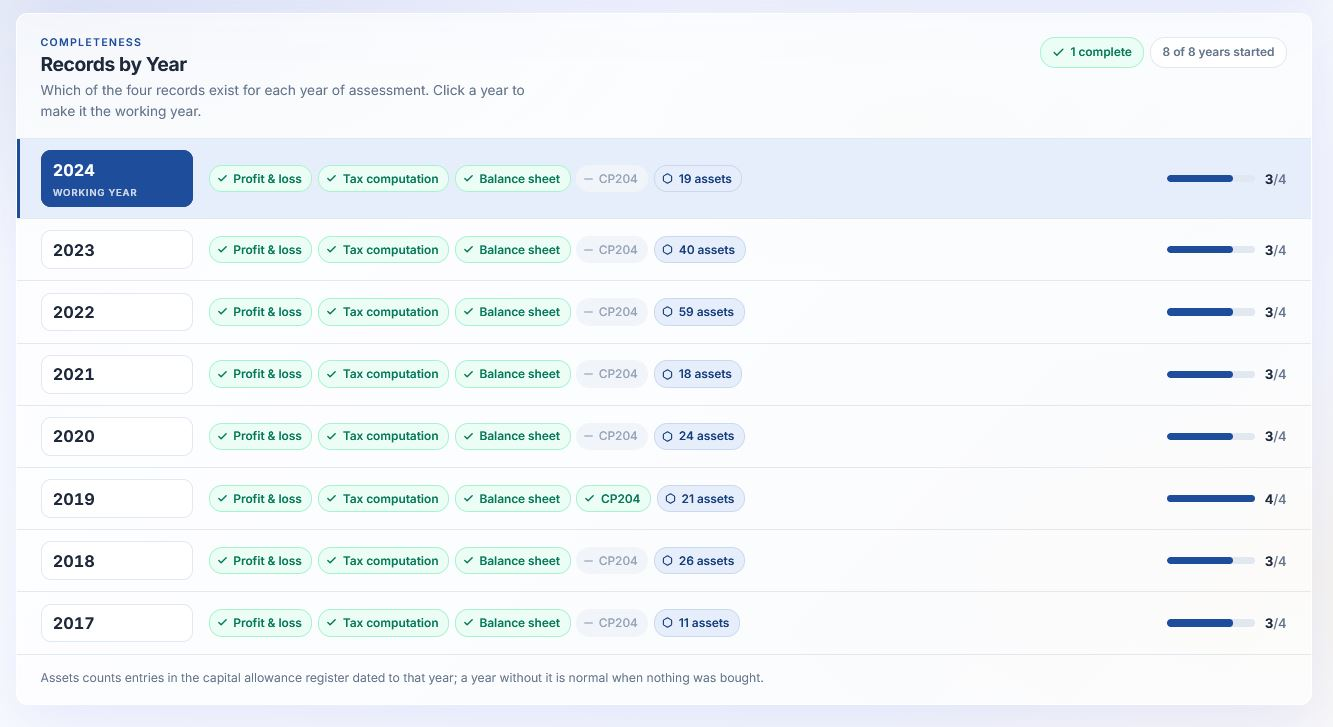This screenshot has width=1333, height=727.
Task: Click the '21 assets' label
Action: coord(708,499)
